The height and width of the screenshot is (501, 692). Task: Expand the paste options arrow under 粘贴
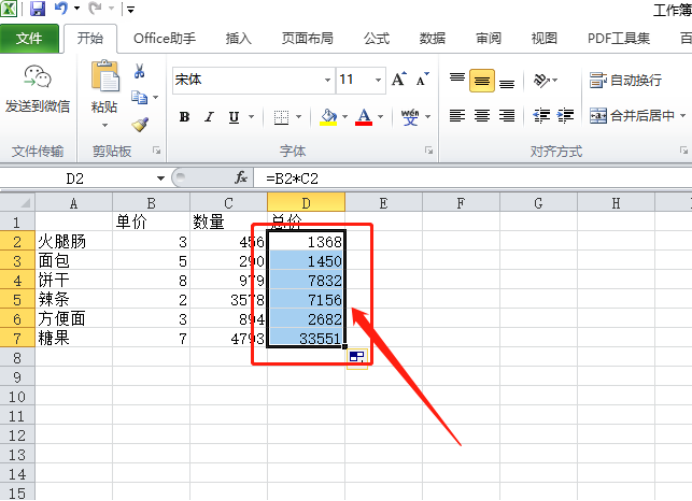coord(105,125)
